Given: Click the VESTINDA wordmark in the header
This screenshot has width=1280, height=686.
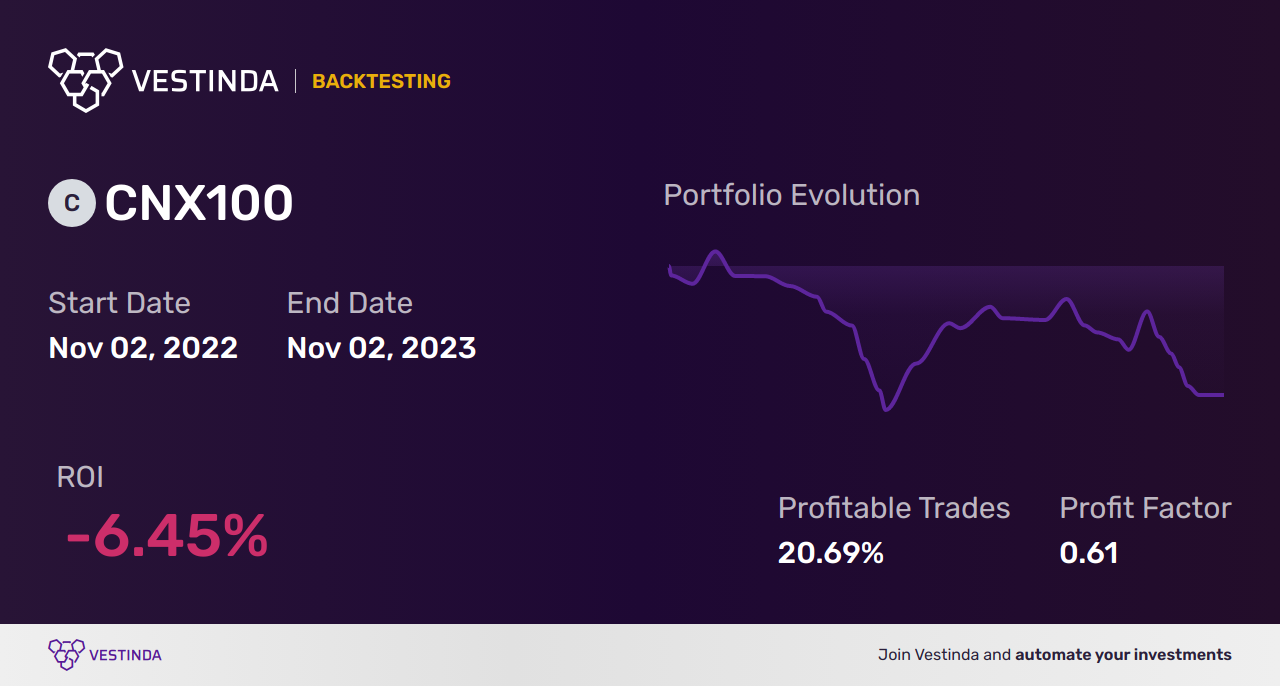Looking at the screenshot, I should pos(205,81).
